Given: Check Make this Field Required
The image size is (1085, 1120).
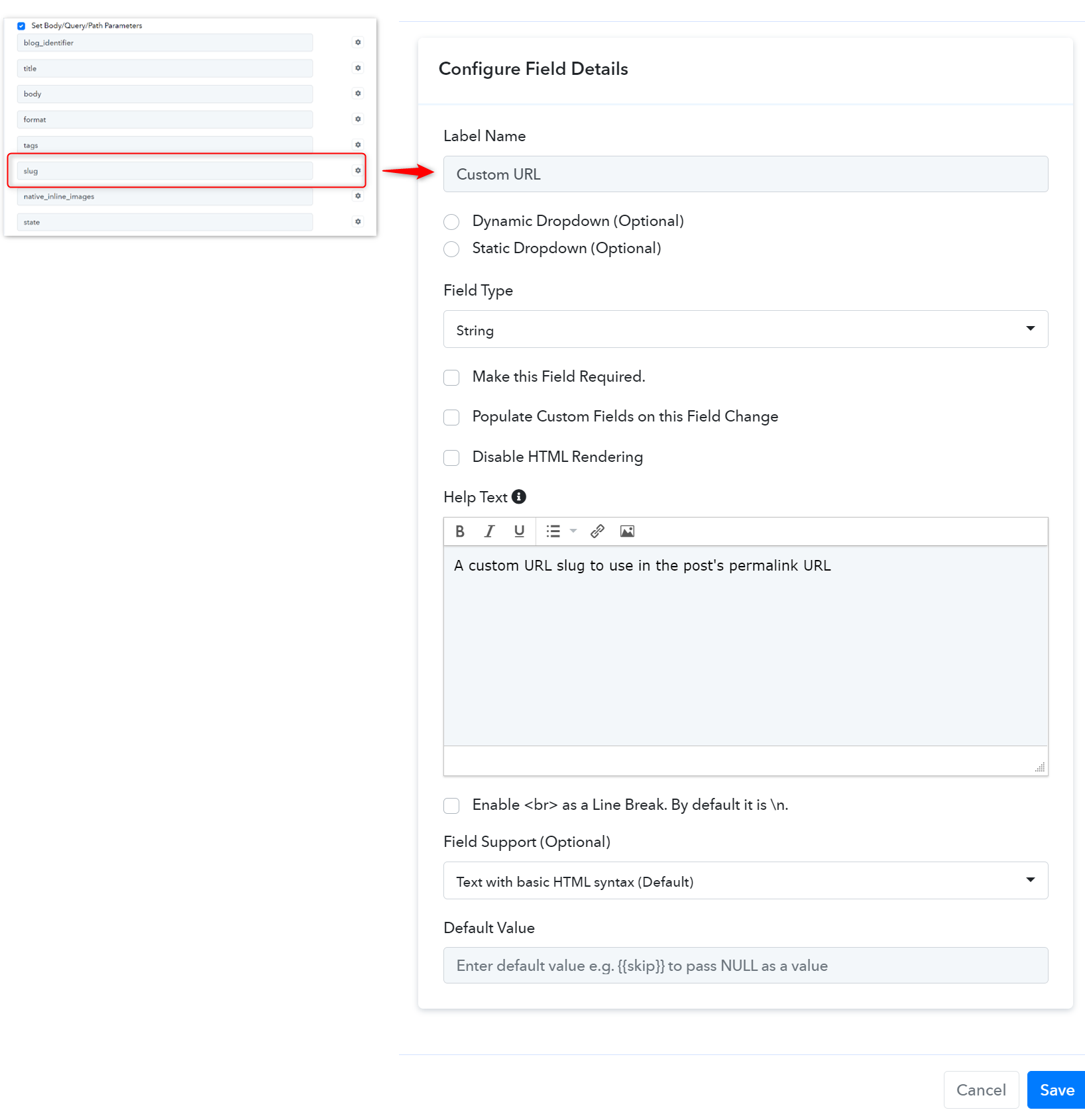Looking at the screenshot, I should 451,378.
